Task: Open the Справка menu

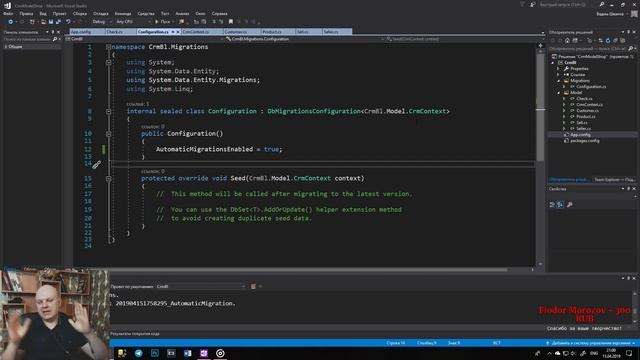Action: point(219,13)
